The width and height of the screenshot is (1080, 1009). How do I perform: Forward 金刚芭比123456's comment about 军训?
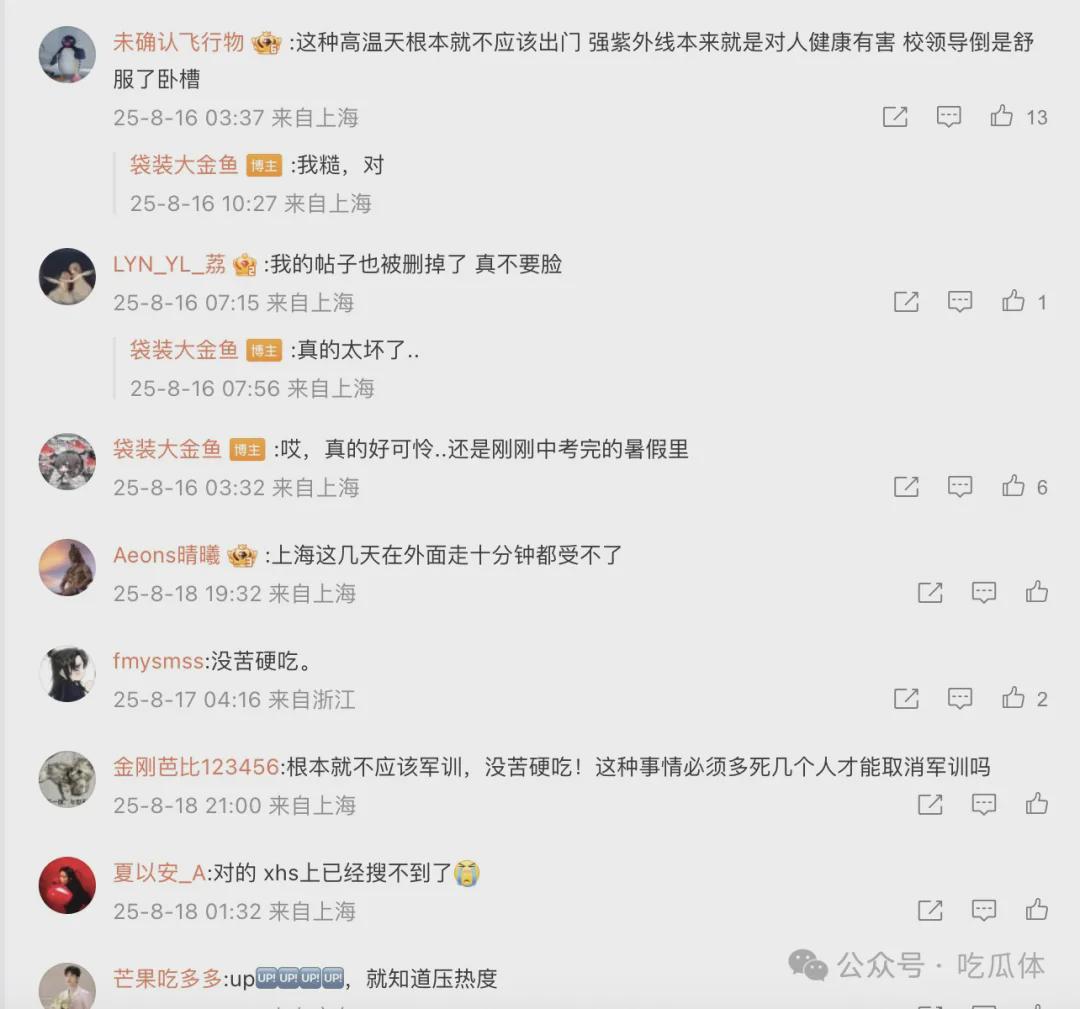(930, 804)
